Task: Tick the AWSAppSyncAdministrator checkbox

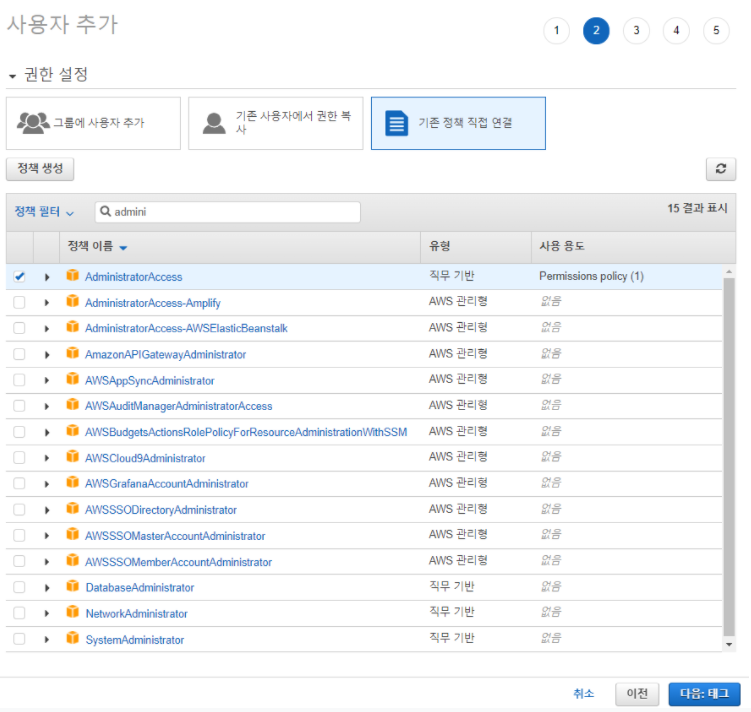Action: (19, 380)
